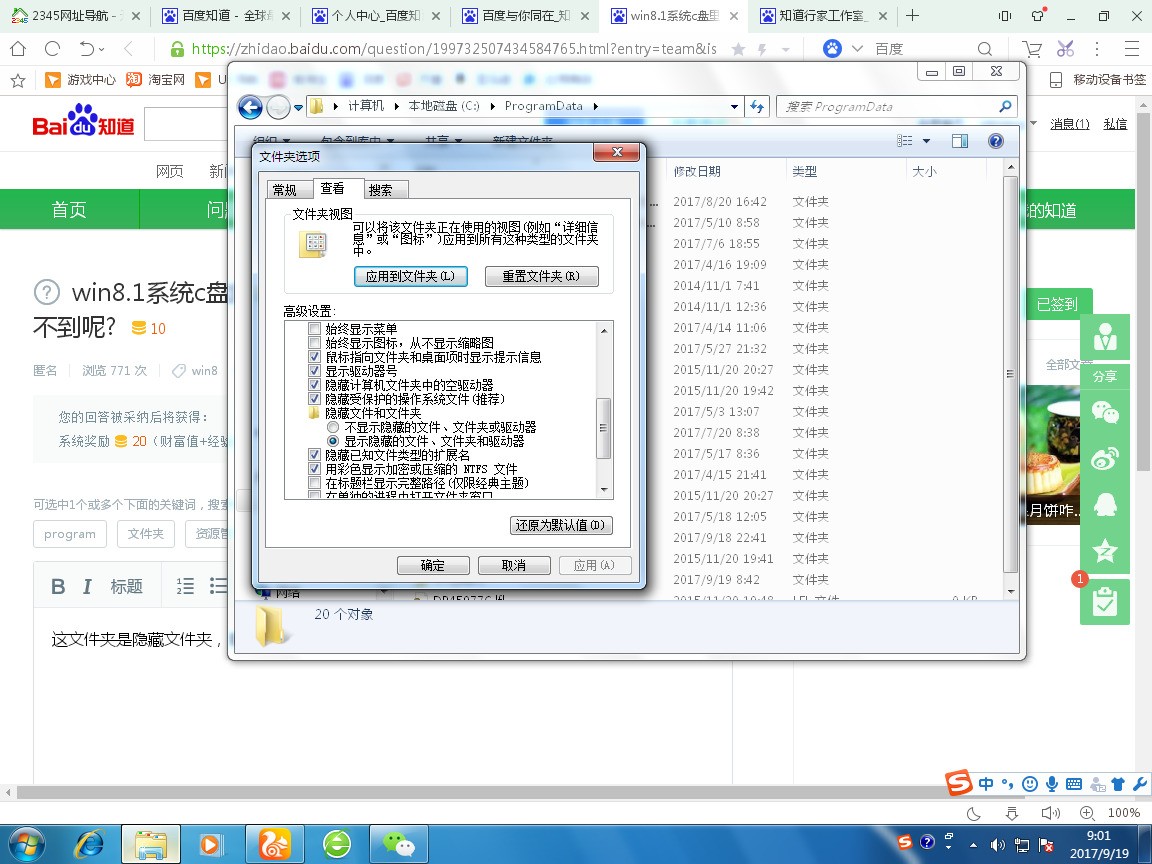
Task: Enable night mode via the moon icon
Action: pos(973,813)
